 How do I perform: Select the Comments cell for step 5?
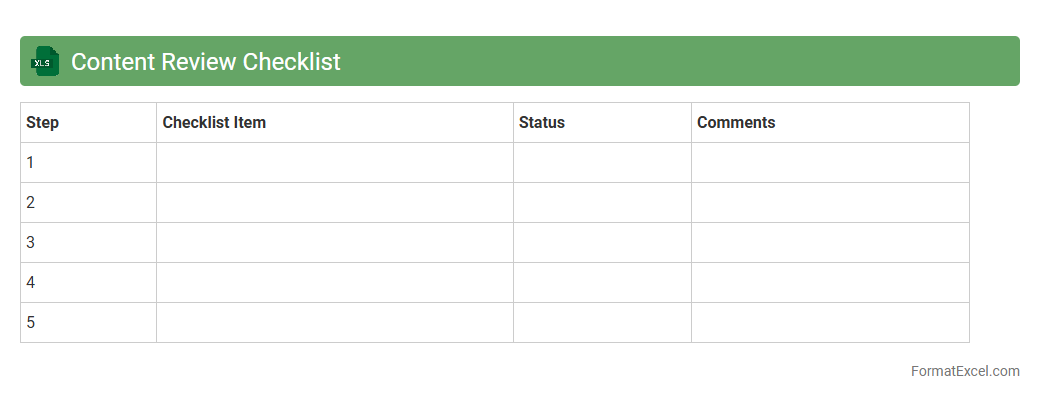[830, 322]
